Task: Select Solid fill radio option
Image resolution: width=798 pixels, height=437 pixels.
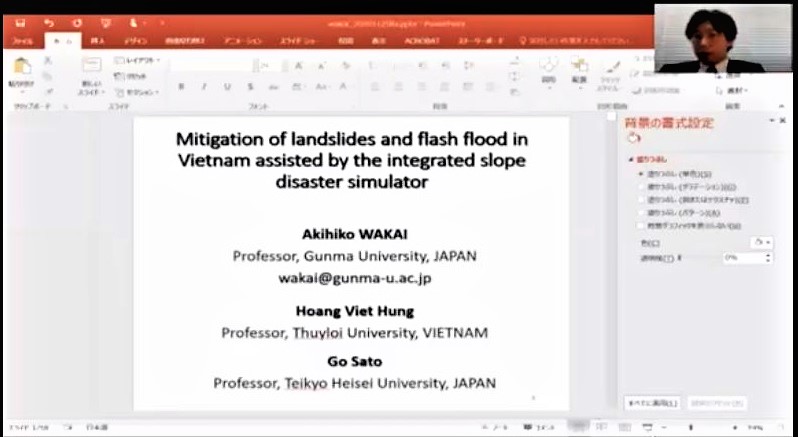Action: (675, 174)
